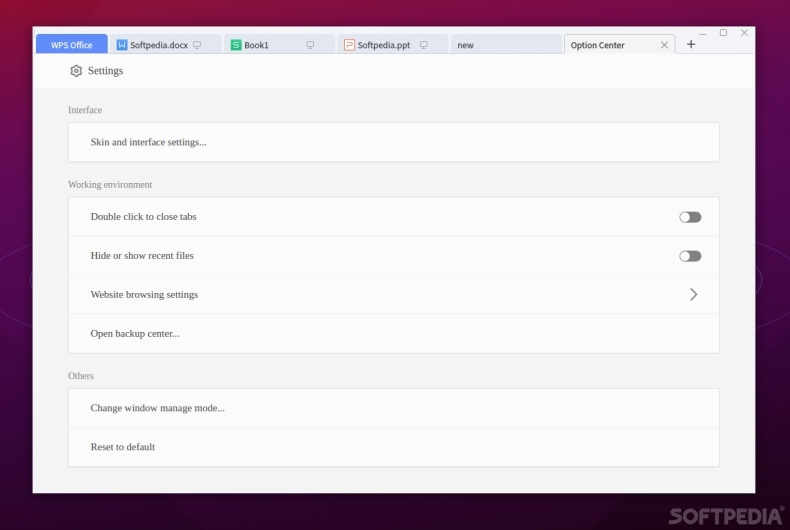Add a new tab with plus icon
Image resolution: width=790 pixels, height=530 pixels.
691,45
